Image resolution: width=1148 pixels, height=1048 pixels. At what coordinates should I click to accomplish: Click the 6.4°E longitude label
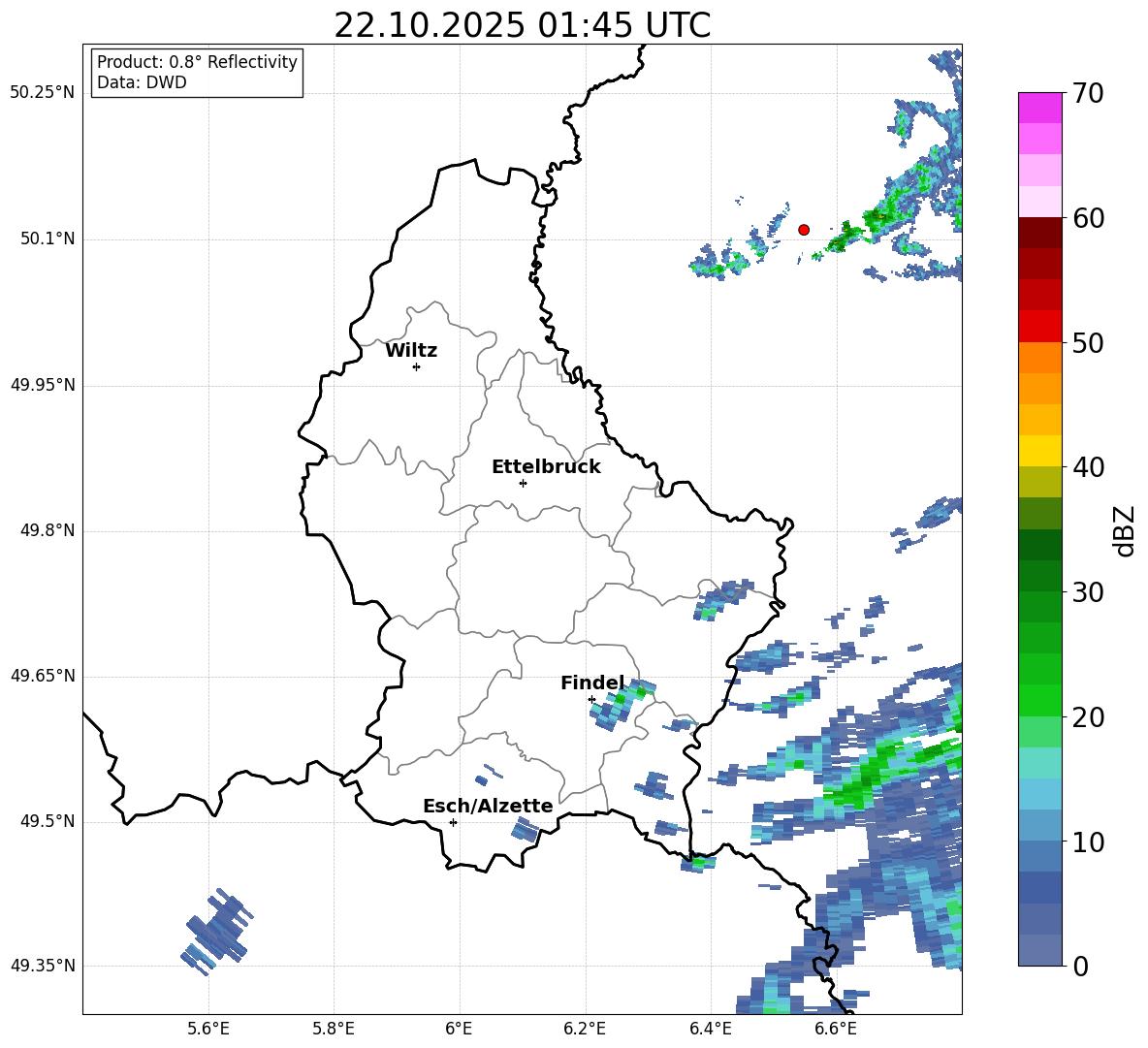pyautogui.click(x=710, y=1029)
